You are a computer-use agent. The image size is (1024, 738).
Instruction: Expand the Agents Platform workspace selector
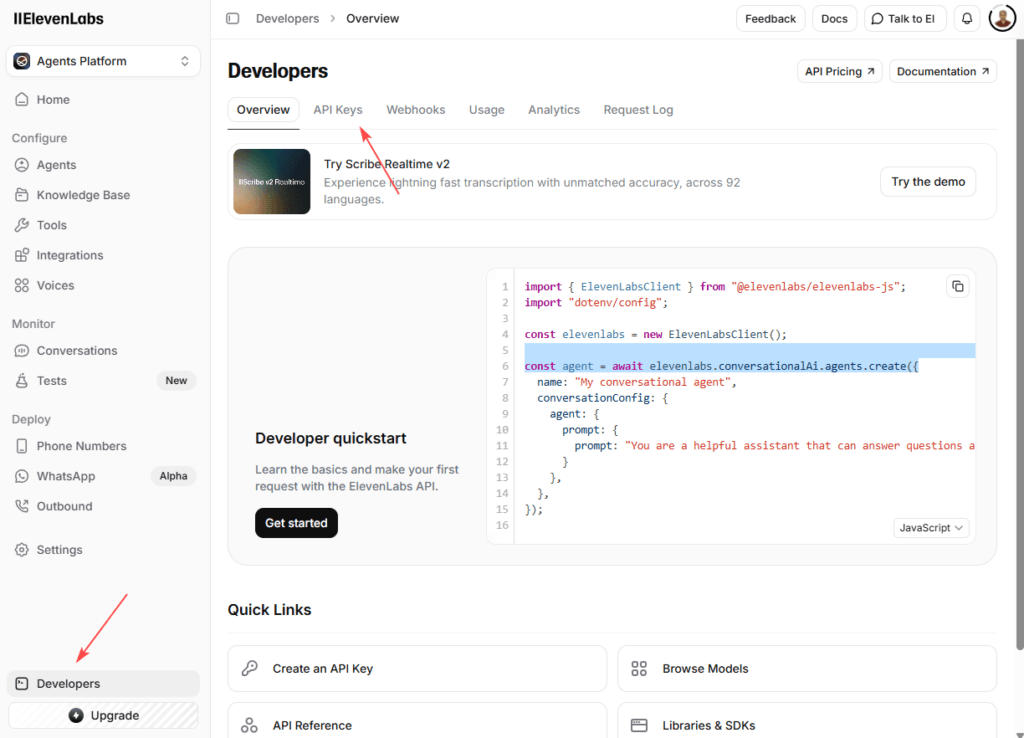tap(103, 61)
